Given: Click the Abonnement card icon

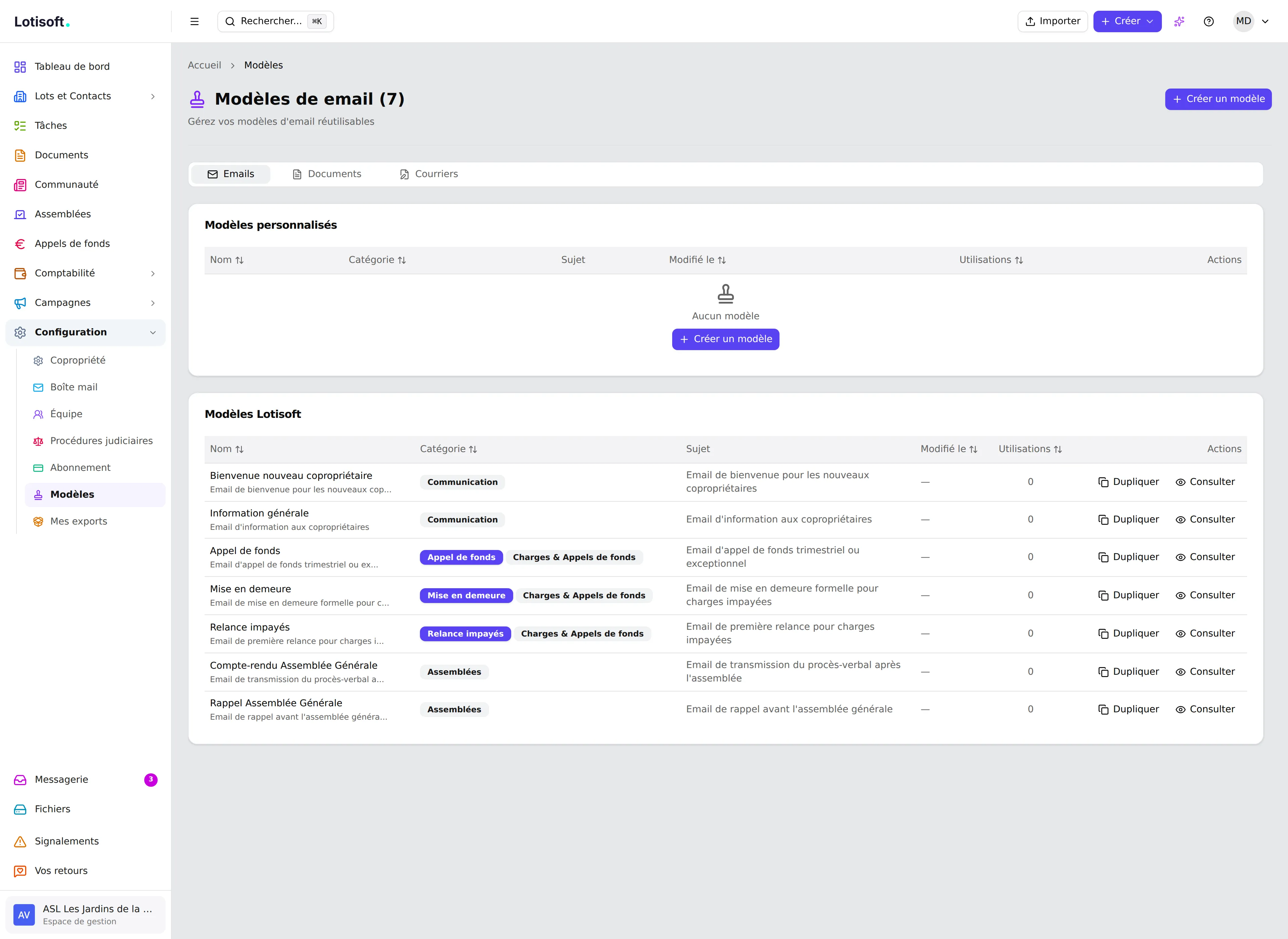Looking at the screenshot, I should 38,468.
